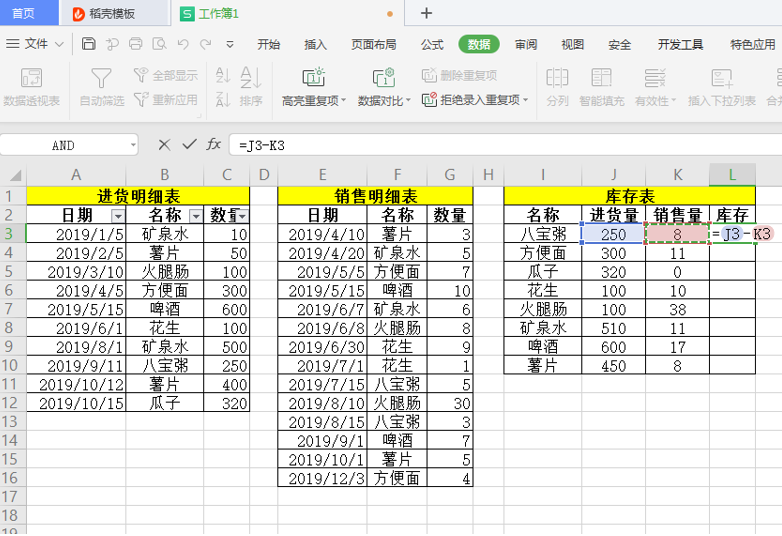
Task: Click the 分列 split columns icon
Action: click(x=557, y=78)
